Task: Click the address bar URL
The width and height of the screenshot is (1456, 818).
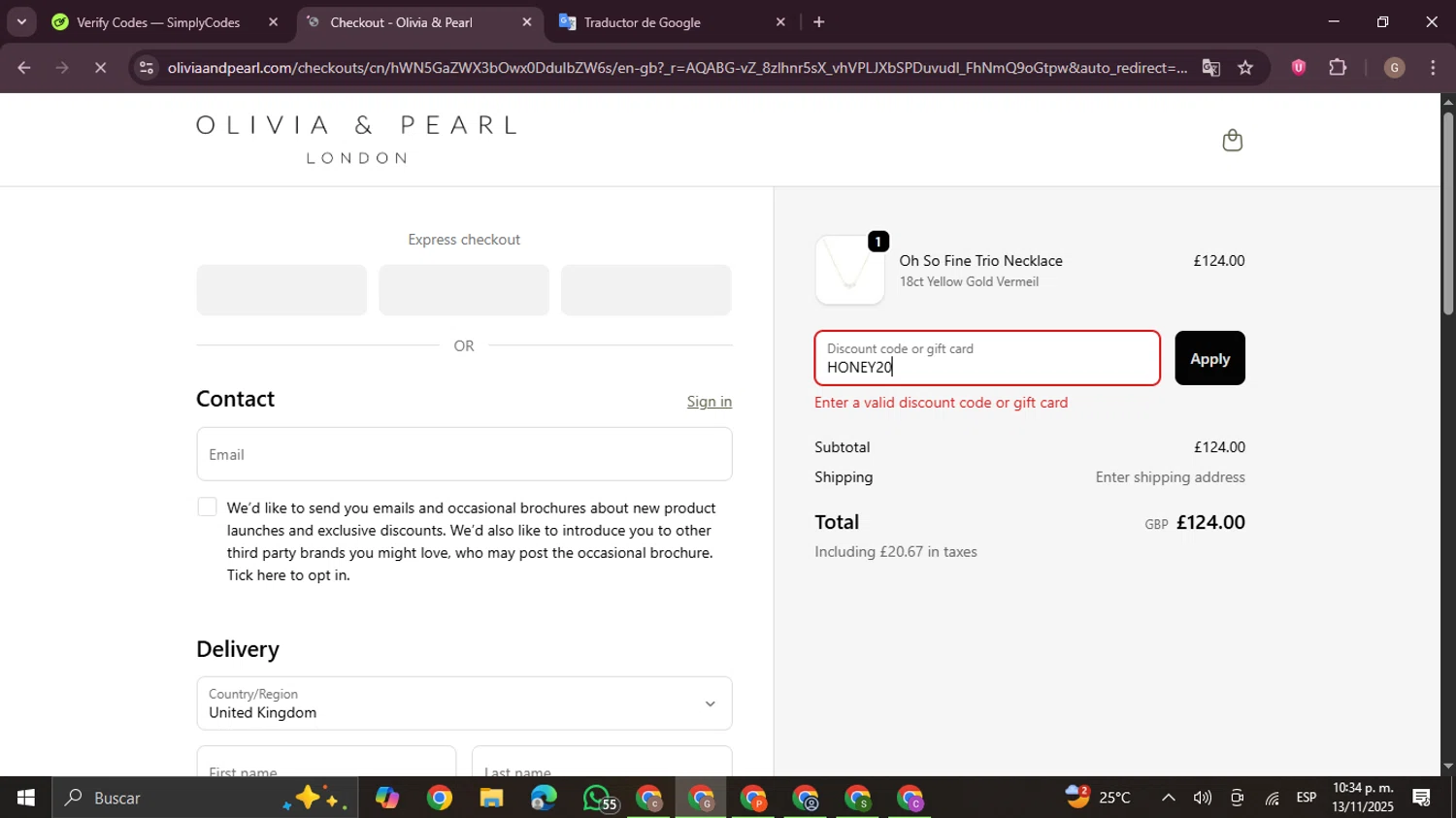Action: 677,68
